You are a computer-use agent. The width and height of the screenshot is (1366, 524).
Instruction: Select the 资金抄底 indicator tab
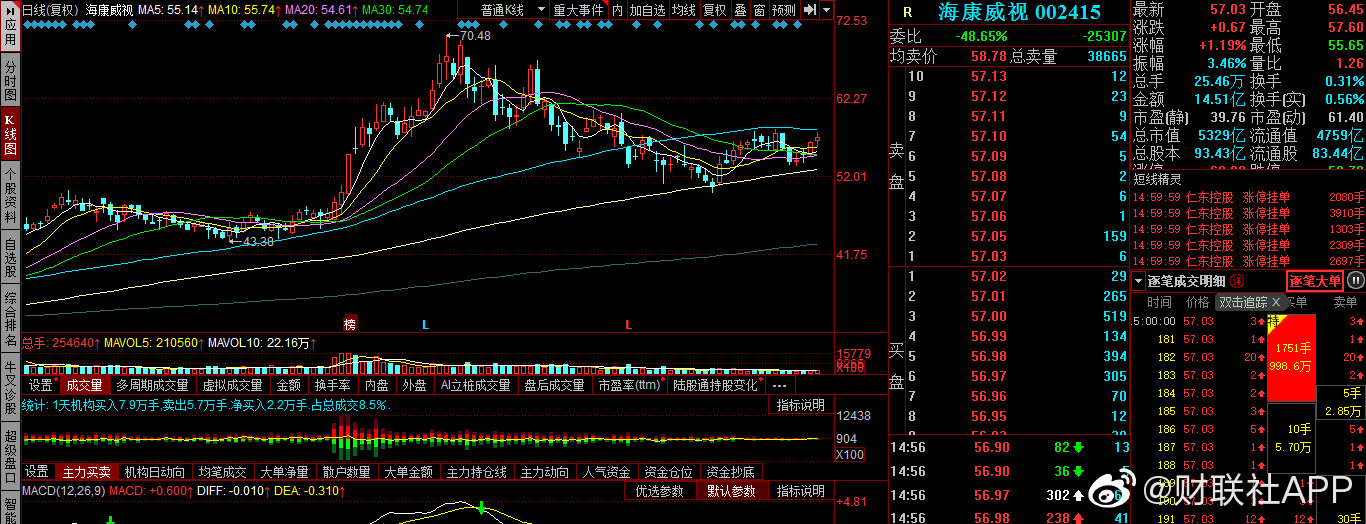(x=731, y=472)
